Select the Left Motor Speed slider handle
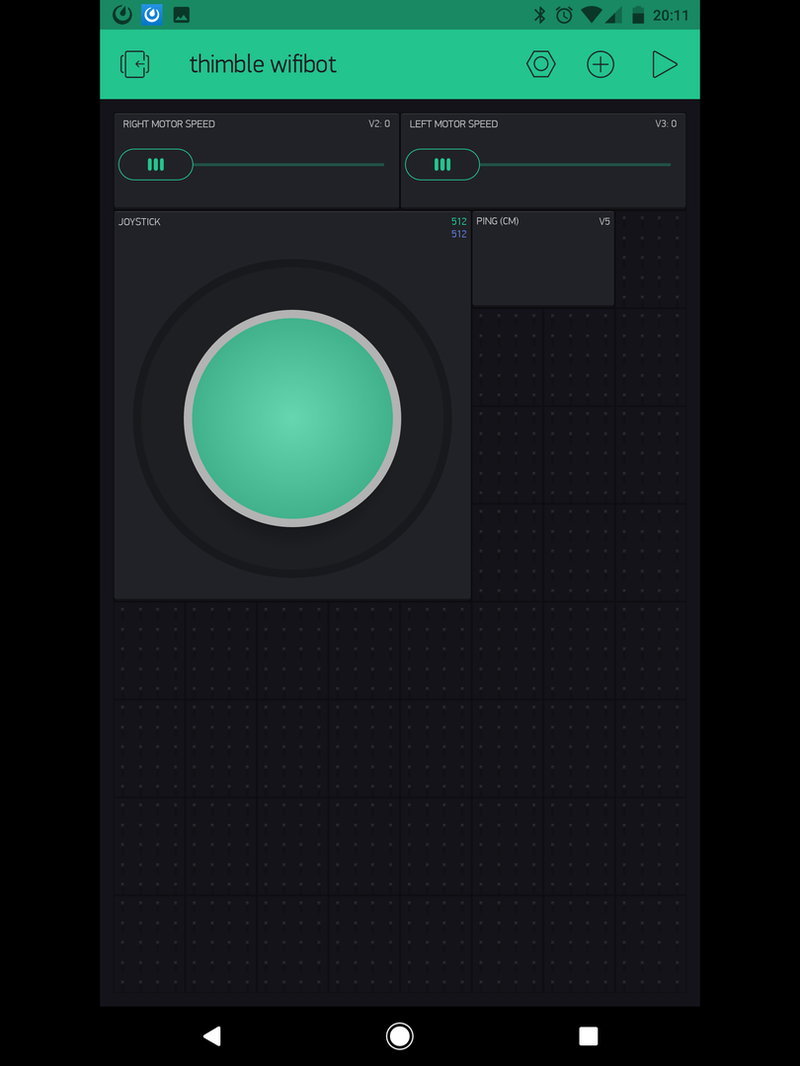Image resolution: width=800 pixels, height=1066 pixels. (x=442, y=165)
